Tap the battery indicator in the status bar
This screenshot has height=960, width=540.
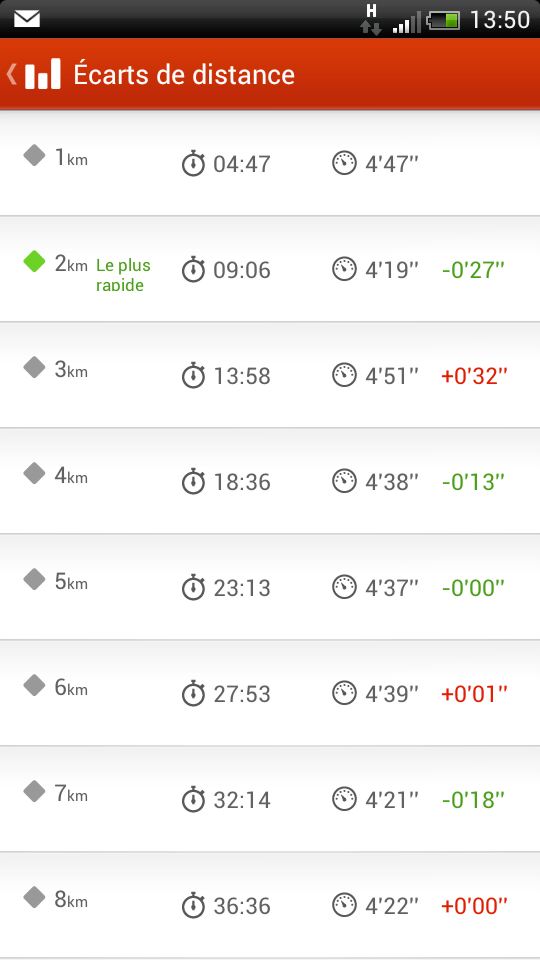443,21
